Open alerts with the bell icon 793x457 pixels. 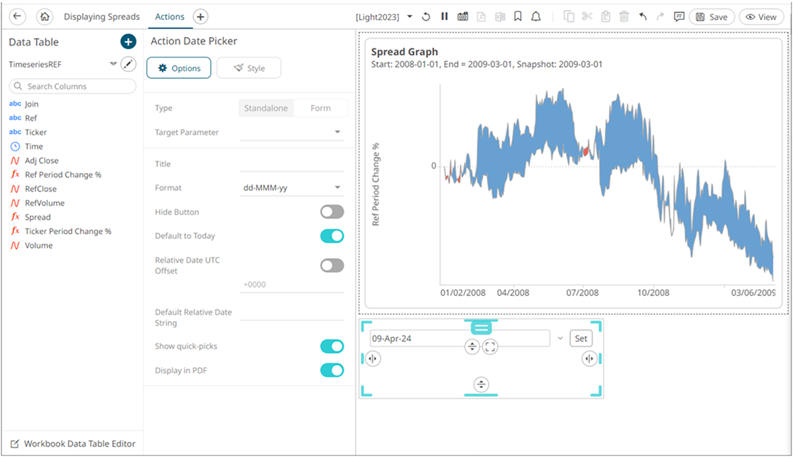(x=536, y=17)
